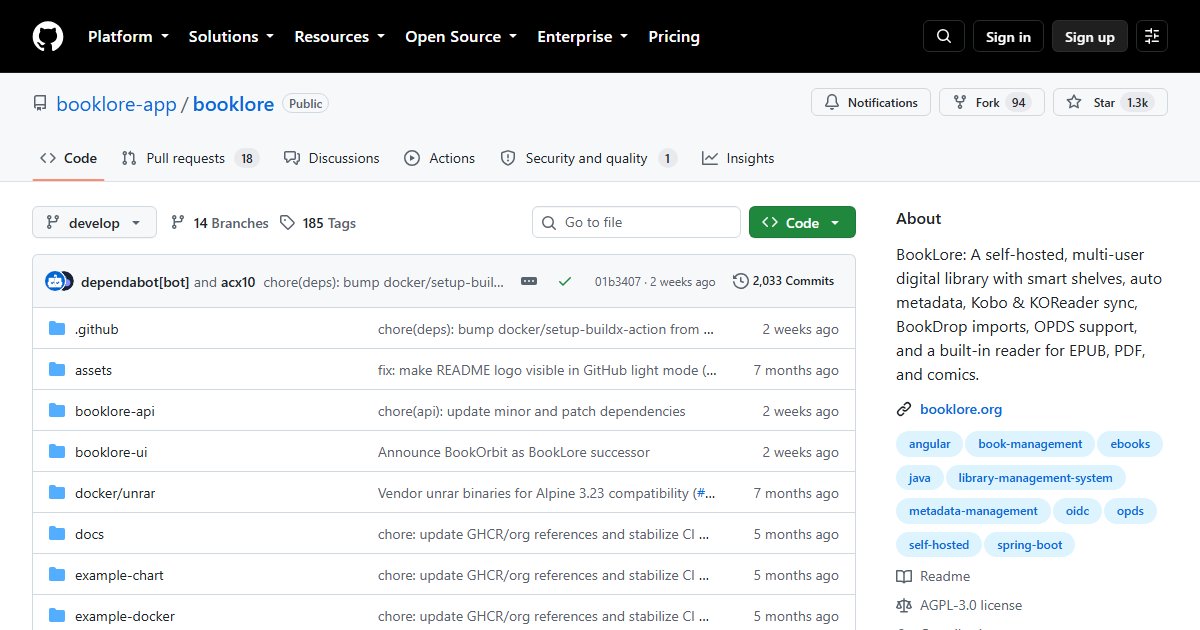Click the Sign in button
This screenshot has width=1200, height=630.
click(1008, 37)
